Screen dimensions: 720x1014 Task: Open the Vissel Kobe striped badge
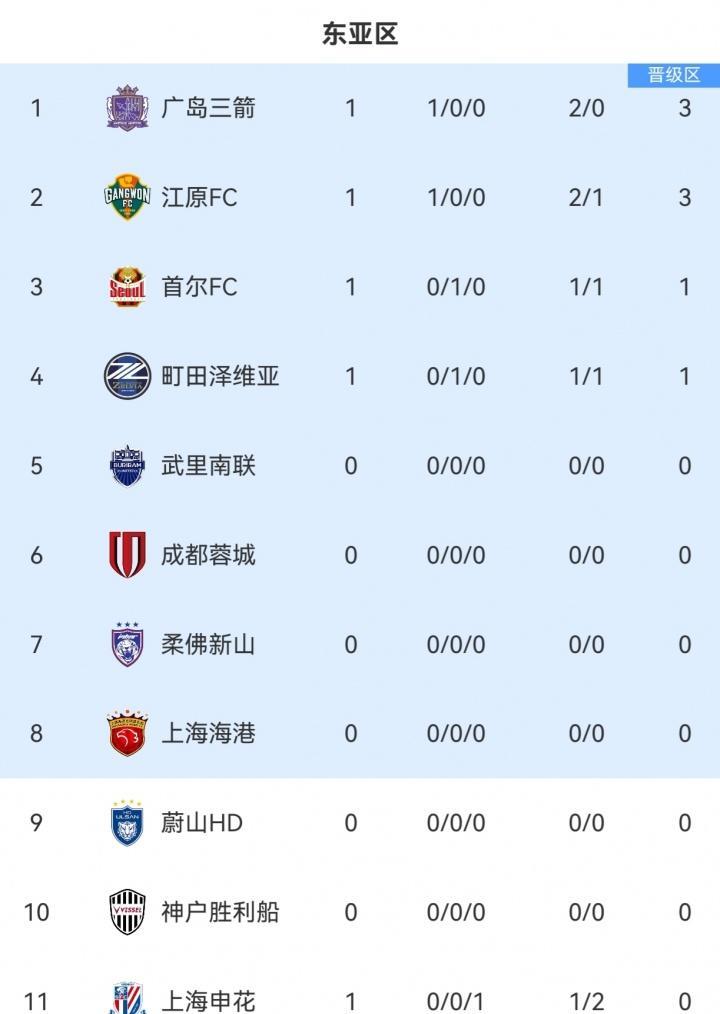click(x=127, y=912)
